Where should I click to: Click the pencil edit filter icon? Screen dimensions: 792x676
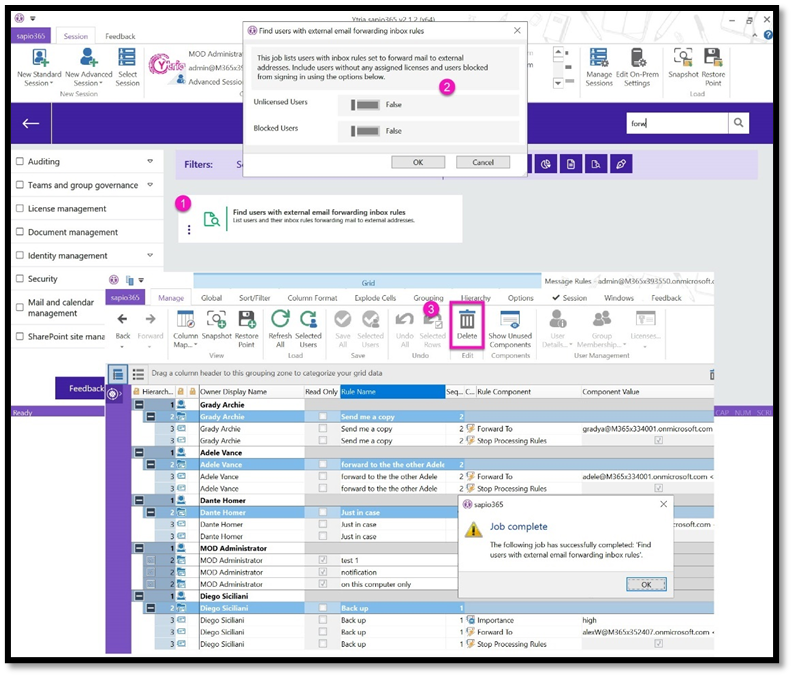(x=621, y=164)
